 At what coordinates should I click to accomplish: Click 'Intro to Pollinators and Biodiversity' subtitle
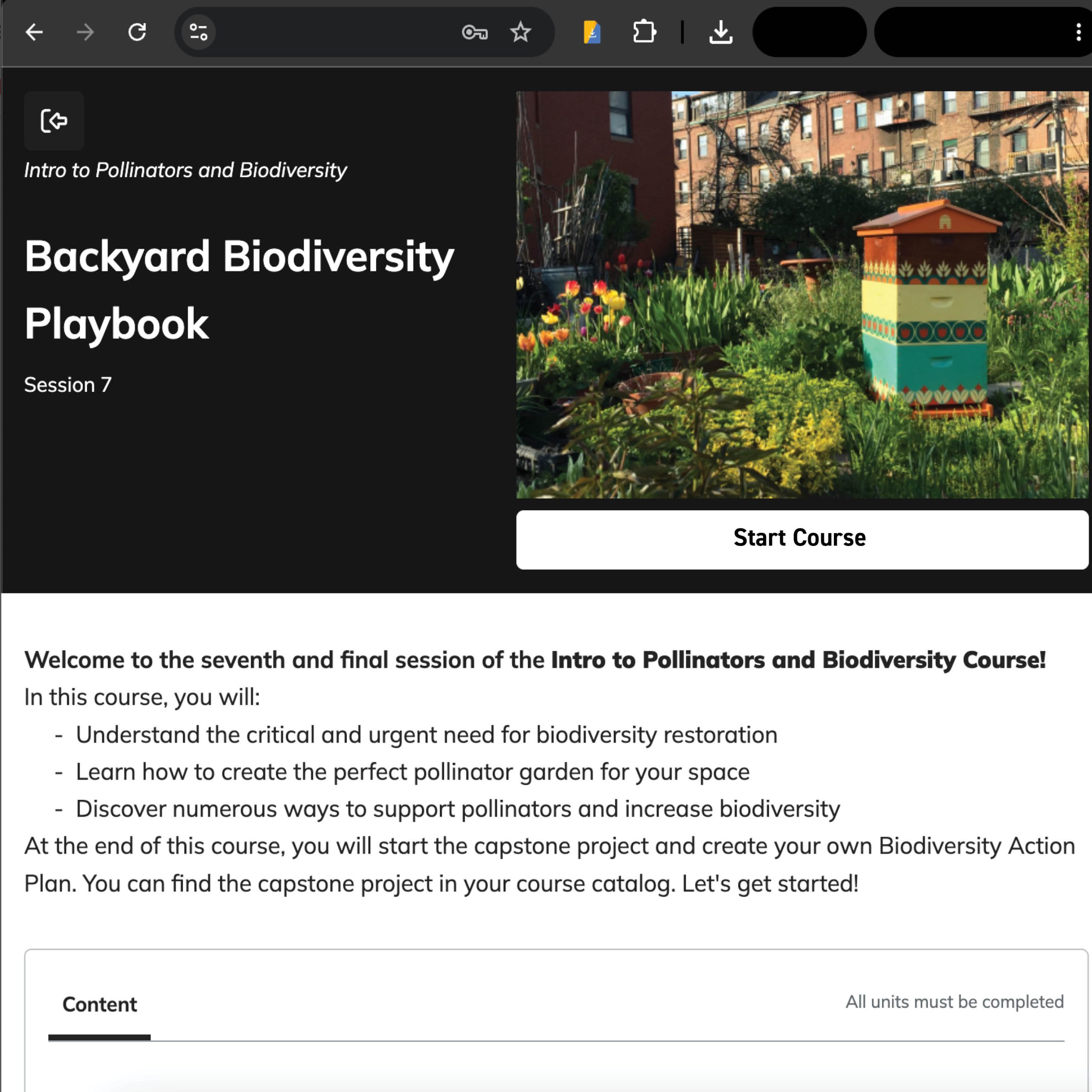186,170
